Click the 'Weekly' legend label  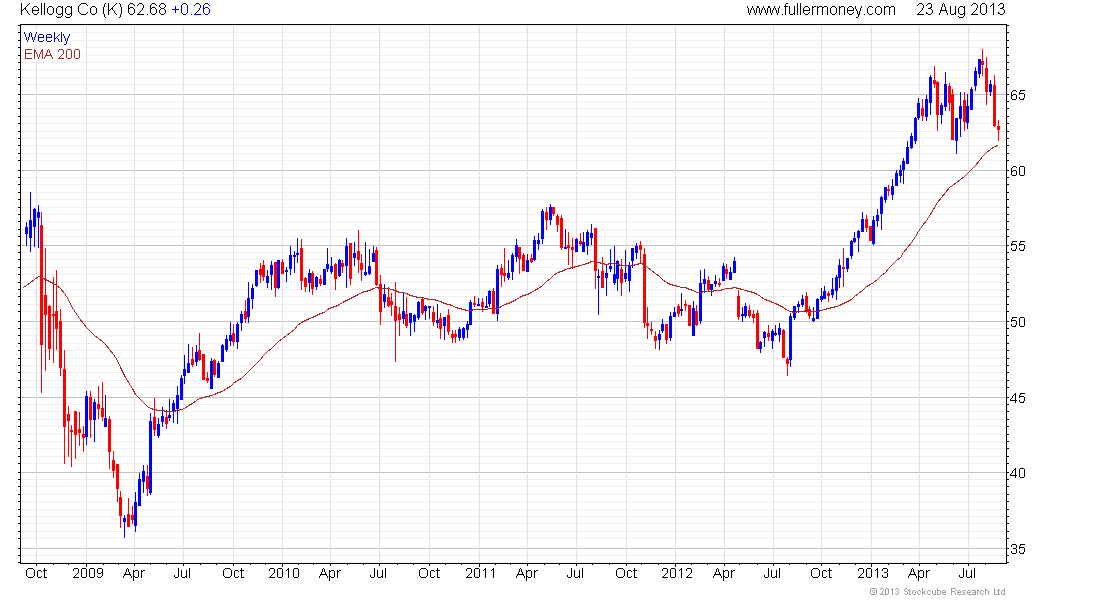tap(47, 37)
